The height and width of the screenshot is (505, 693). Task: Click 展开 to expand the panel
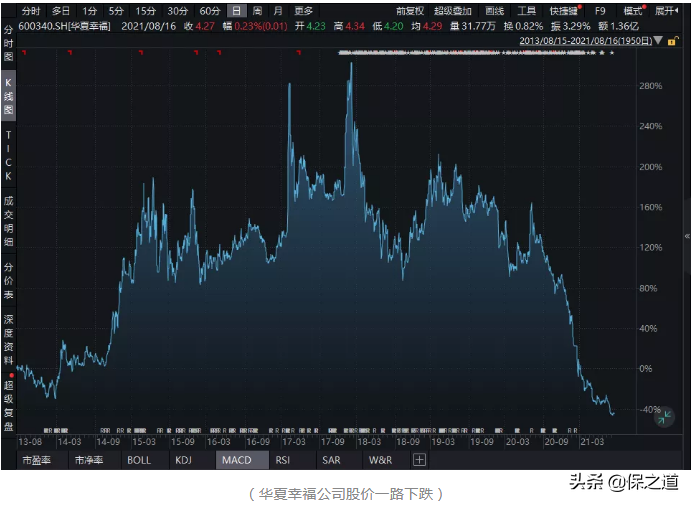666,11
